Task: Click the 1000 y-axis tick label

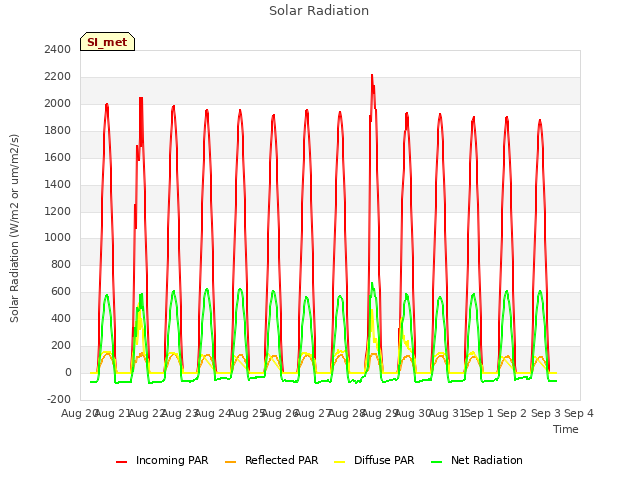Action: [x=58, y=238]
